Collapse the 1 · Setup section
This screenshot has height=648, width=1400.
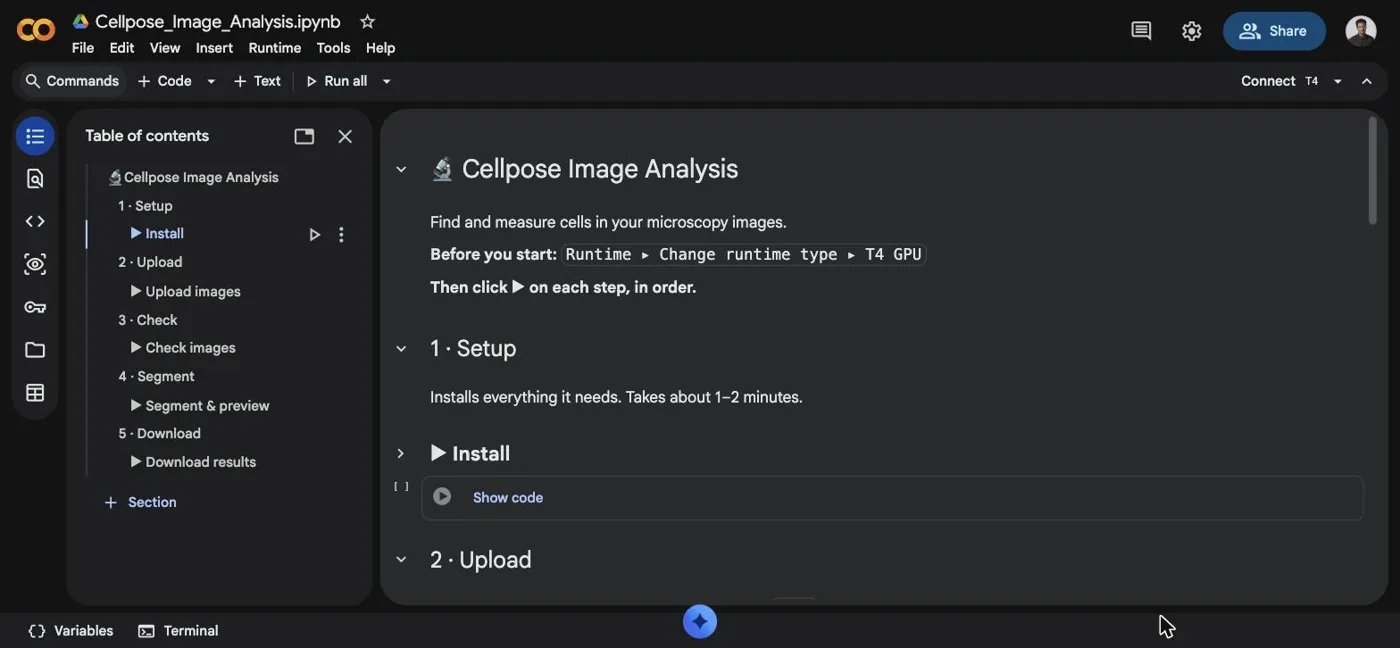click(x=401, y=349)
